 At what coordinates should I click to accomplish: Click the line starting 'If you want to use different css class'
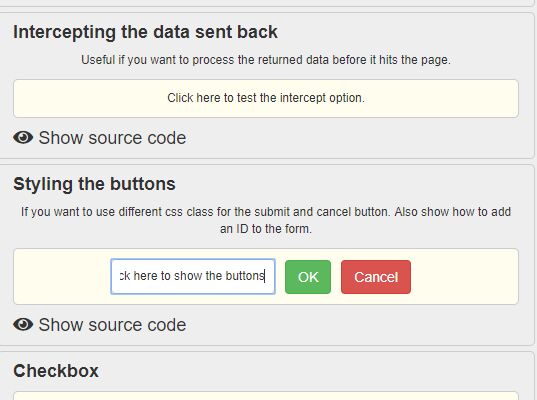click(266, 212)
